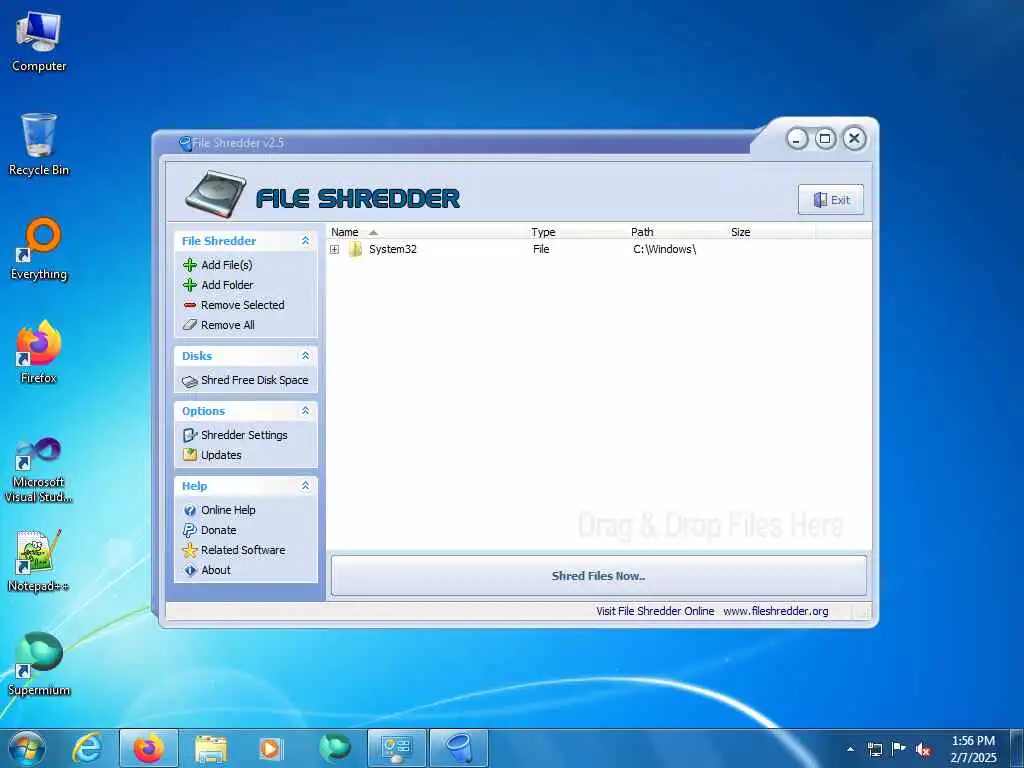This screenshot has height=768, width=1024.
Task: Collapse the Help sidebar section
Action: [x=305, y=486]
